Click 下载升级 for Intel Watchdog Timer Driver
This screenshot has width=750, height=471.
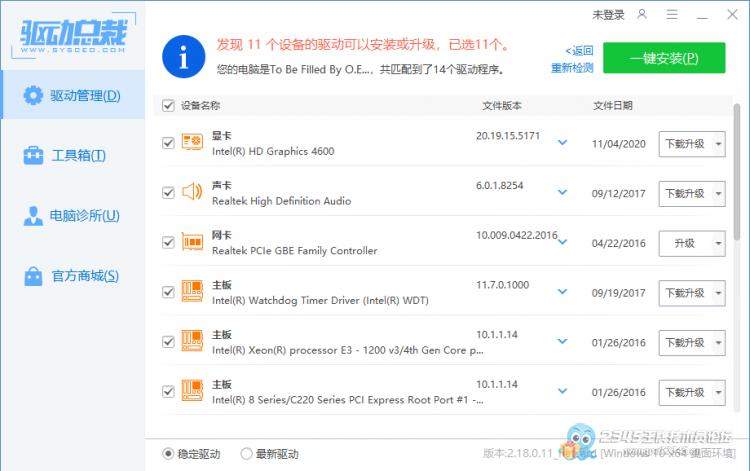pos(685,293)
